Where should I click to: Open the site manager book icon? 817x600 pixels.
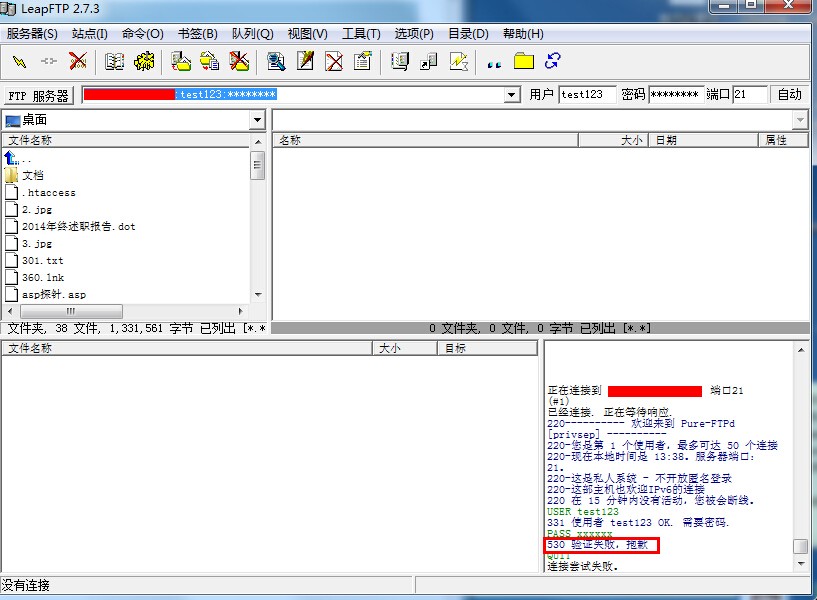[114, 61]
